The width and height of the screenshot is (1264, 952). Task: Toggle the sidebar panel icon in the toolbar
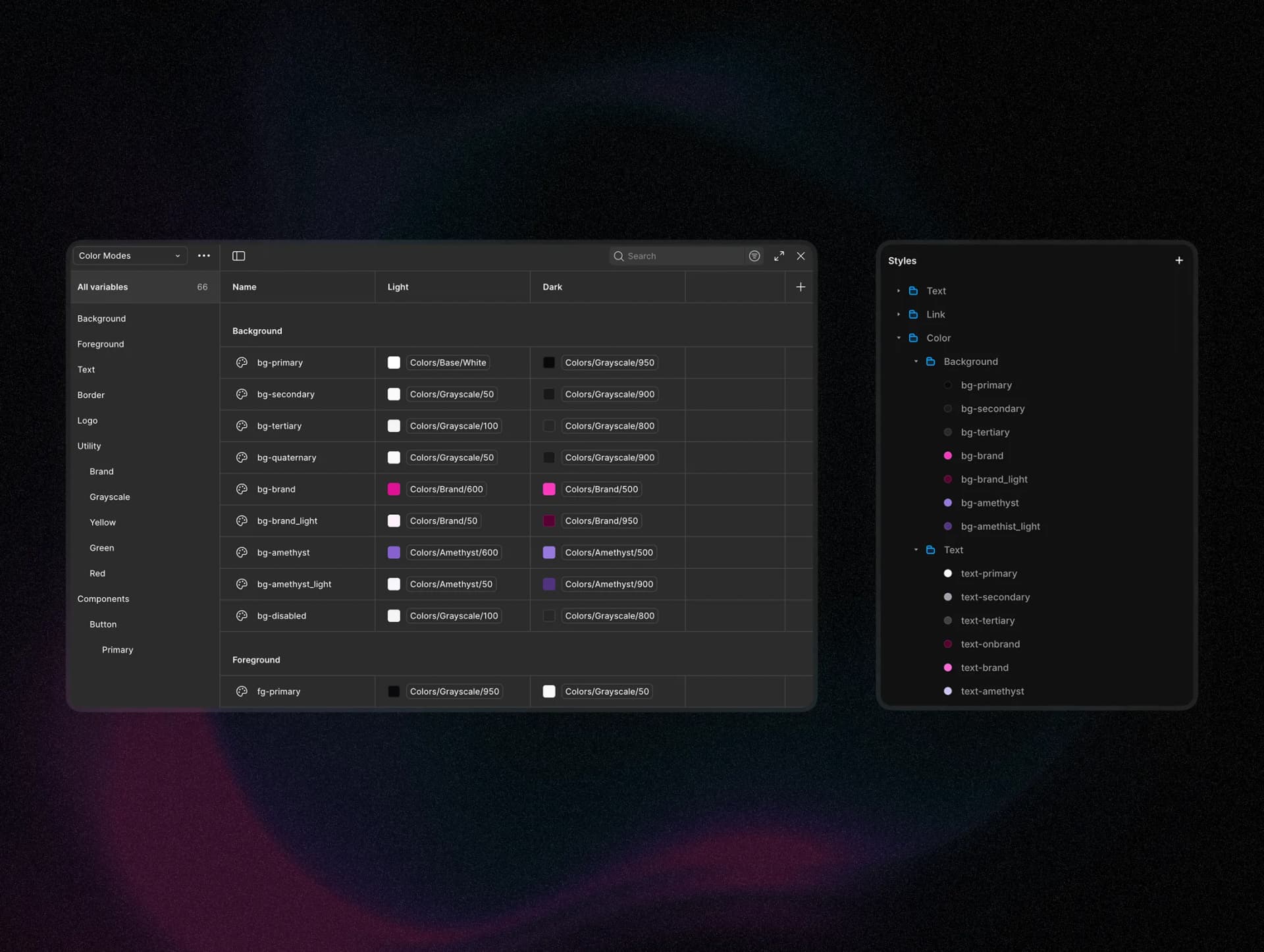pos(238,255)
